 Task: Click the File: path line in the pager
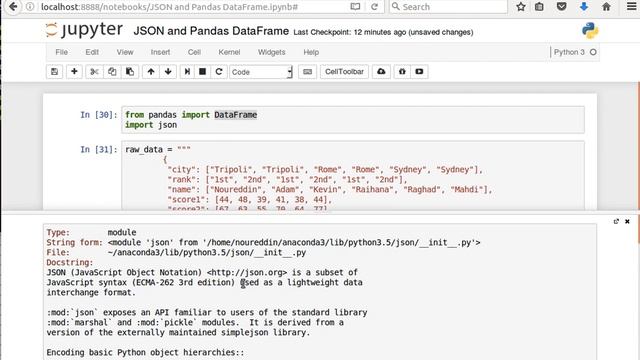[176, 253]
